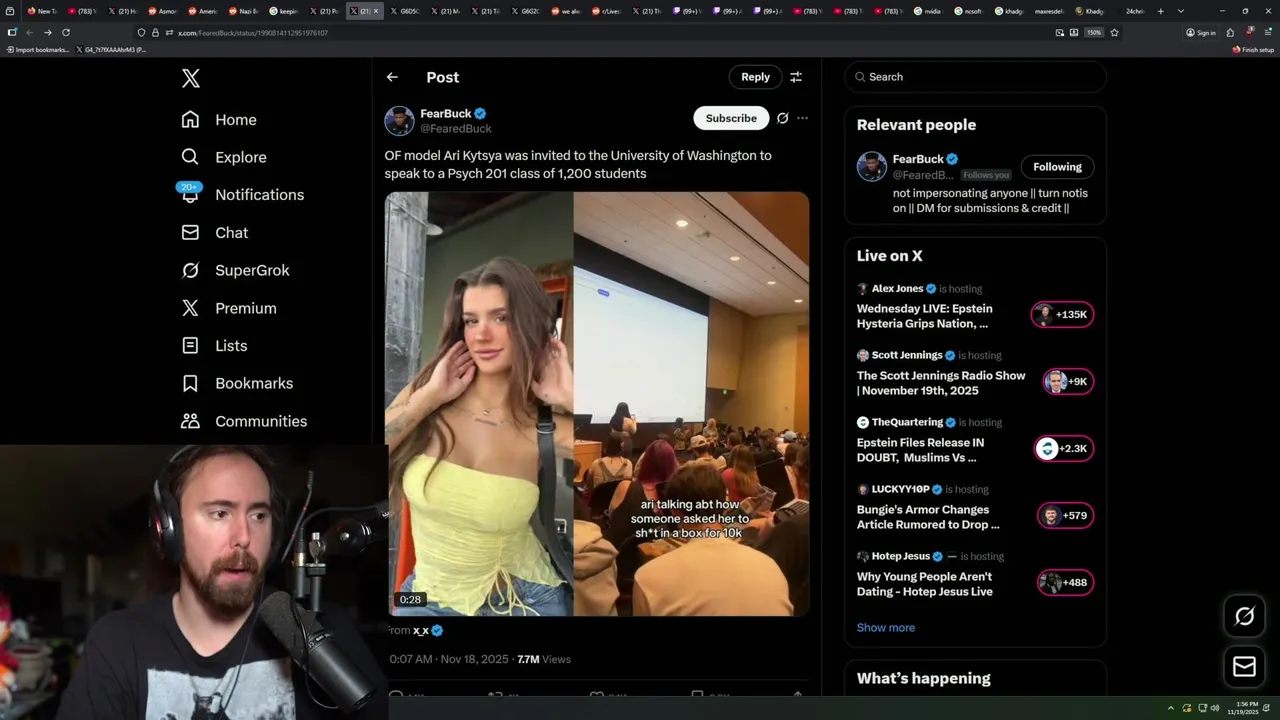Screen dimensions: 1280x720
Task: Focus the X Search input field
Action: [x=975, y=77]
